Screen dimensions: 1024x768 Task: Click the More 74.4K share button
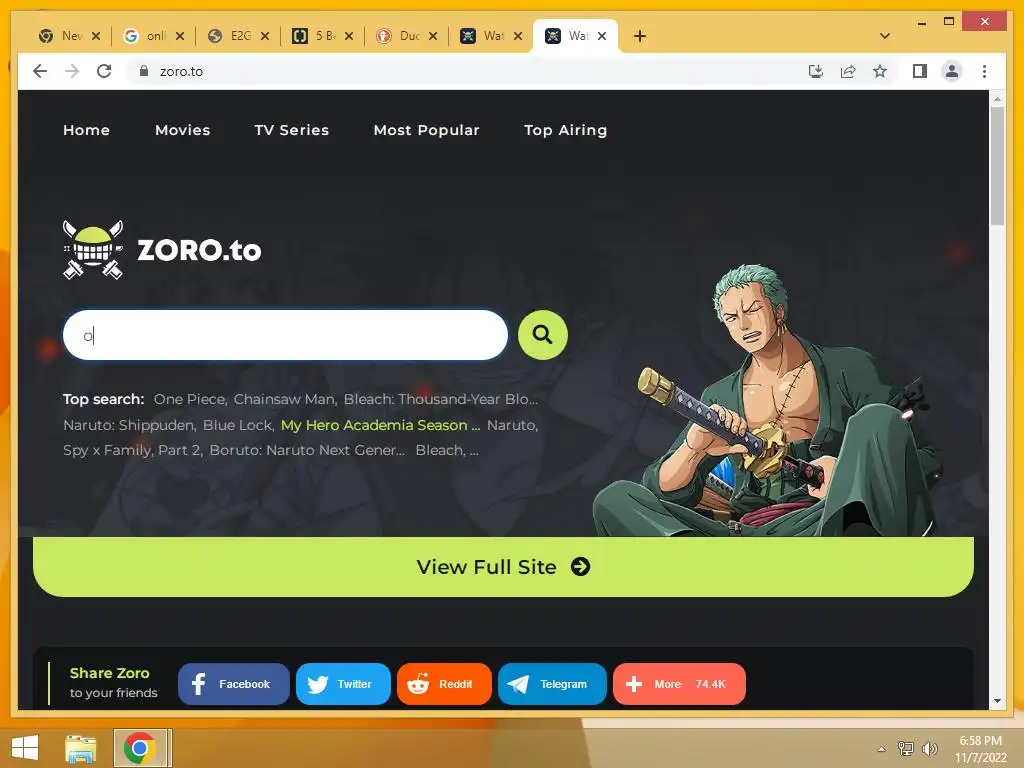pyautogui.click(x=679, y=684)
